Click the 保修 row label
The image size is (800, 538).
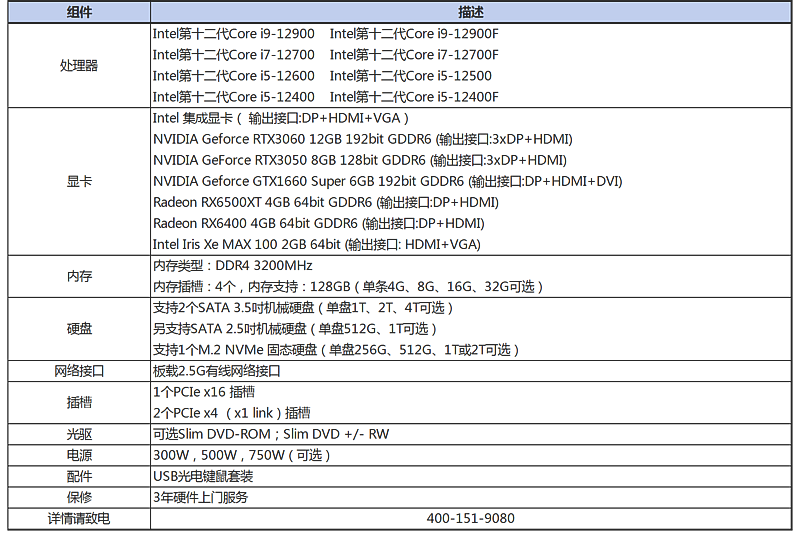[79, 497]
